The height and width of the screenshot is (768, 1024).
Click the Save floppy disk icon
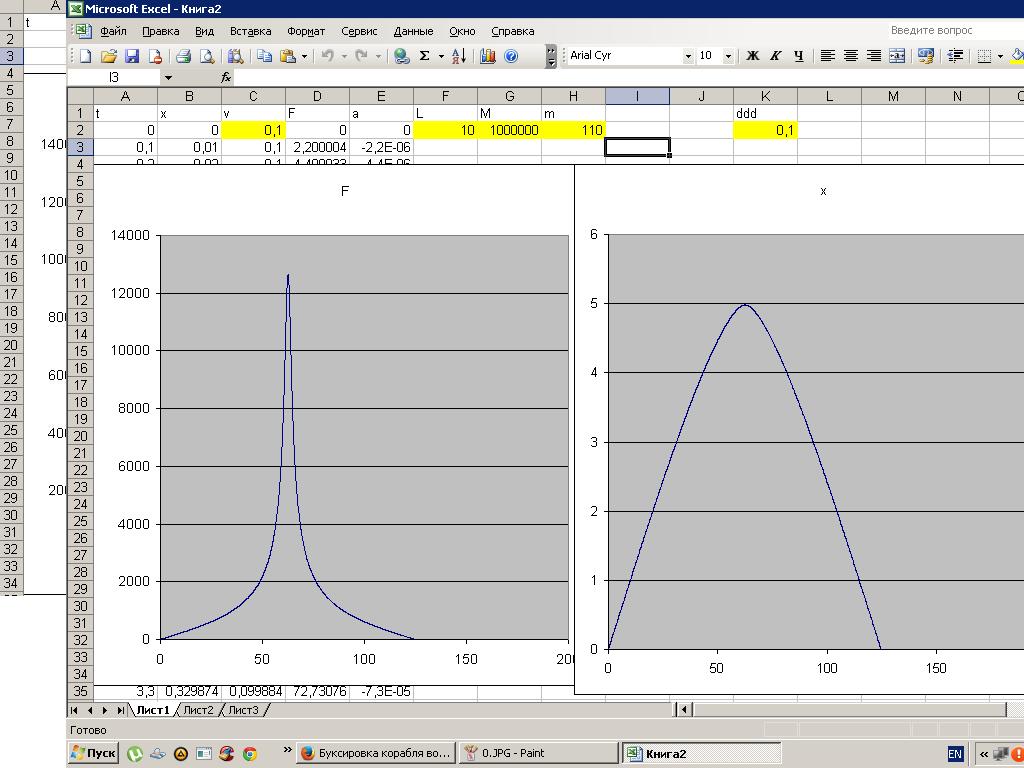(x=131, y=56)
